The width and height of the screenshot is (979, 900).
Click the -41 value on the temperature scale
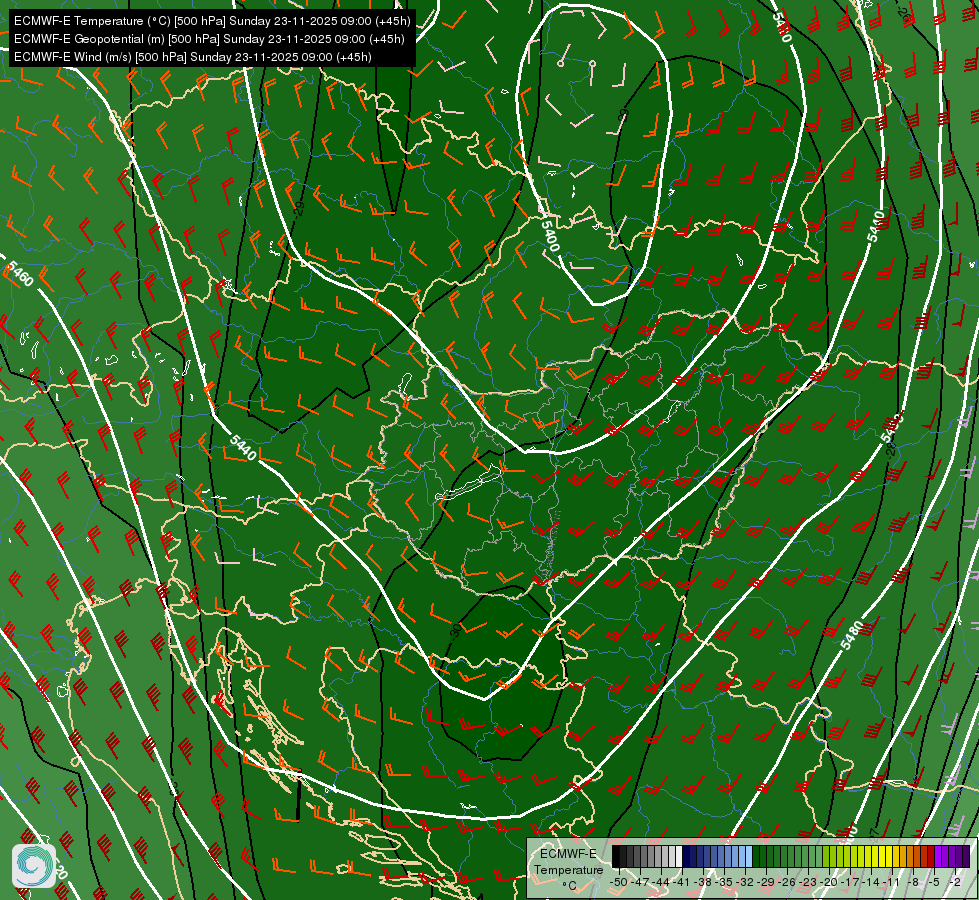click(682, 882)
